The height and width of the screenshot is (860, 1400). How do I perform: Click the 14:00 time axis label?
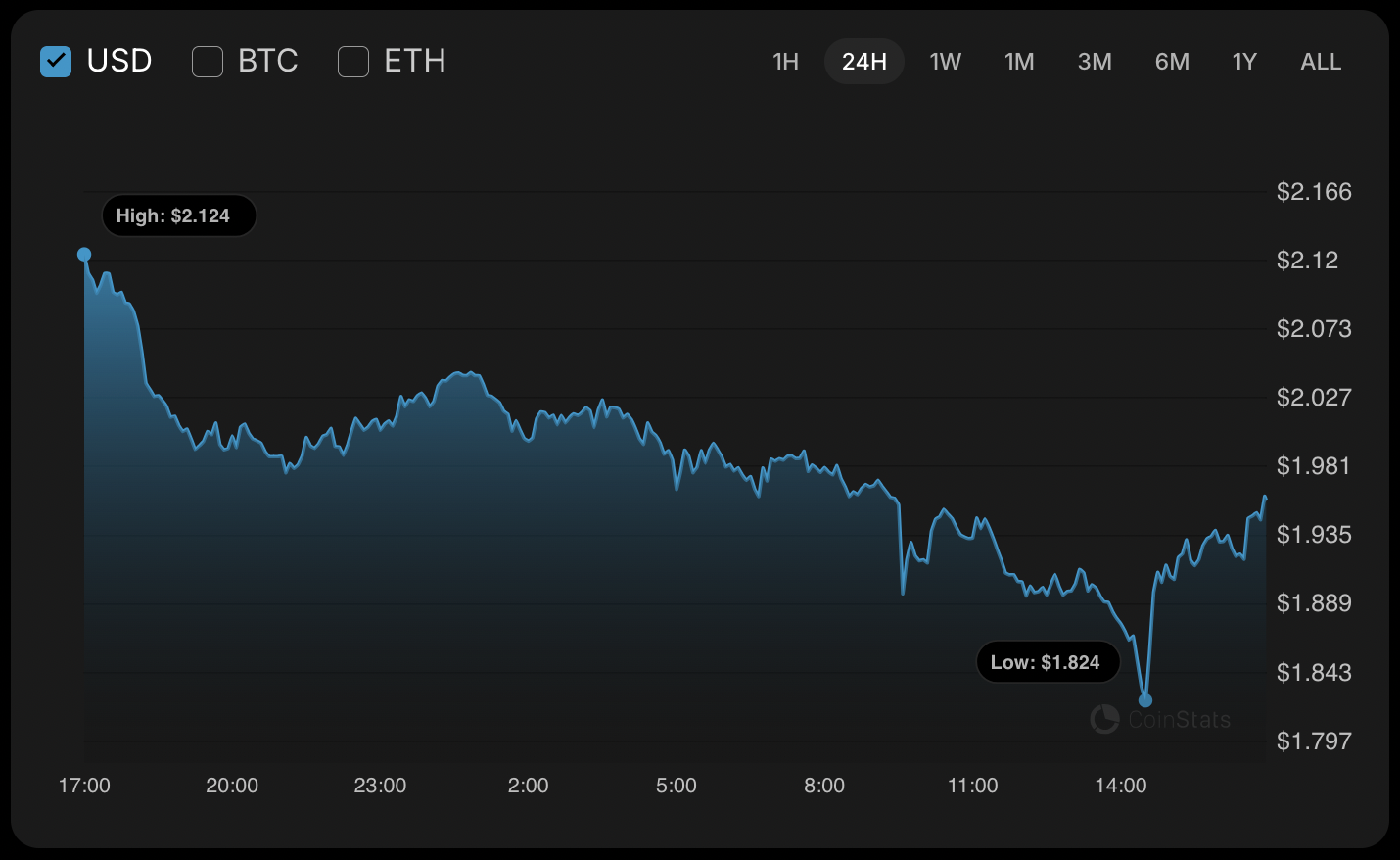click(x=1120, y=786)
